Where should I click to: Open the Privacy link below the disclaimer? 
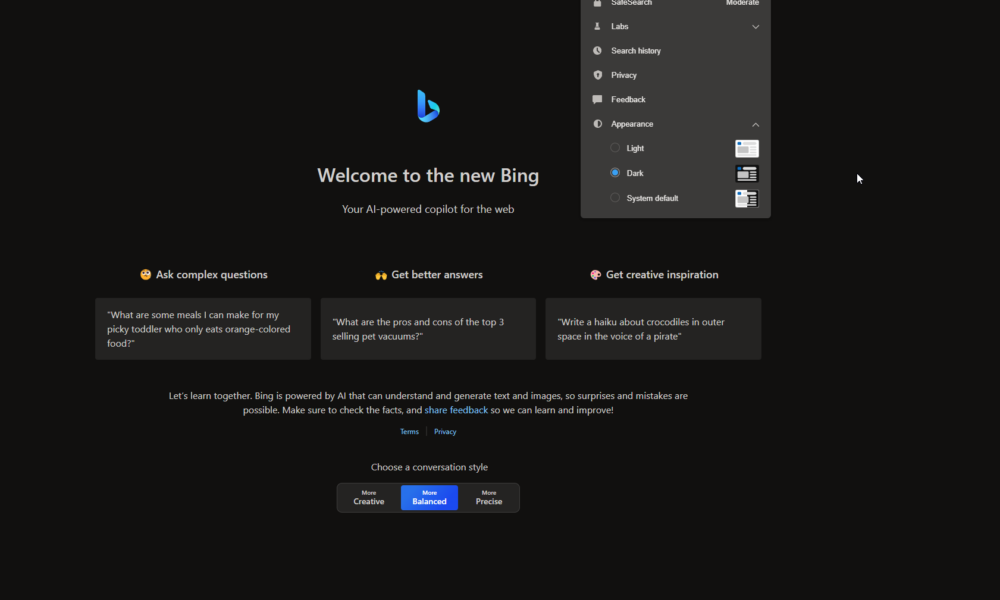pos(445,432)
